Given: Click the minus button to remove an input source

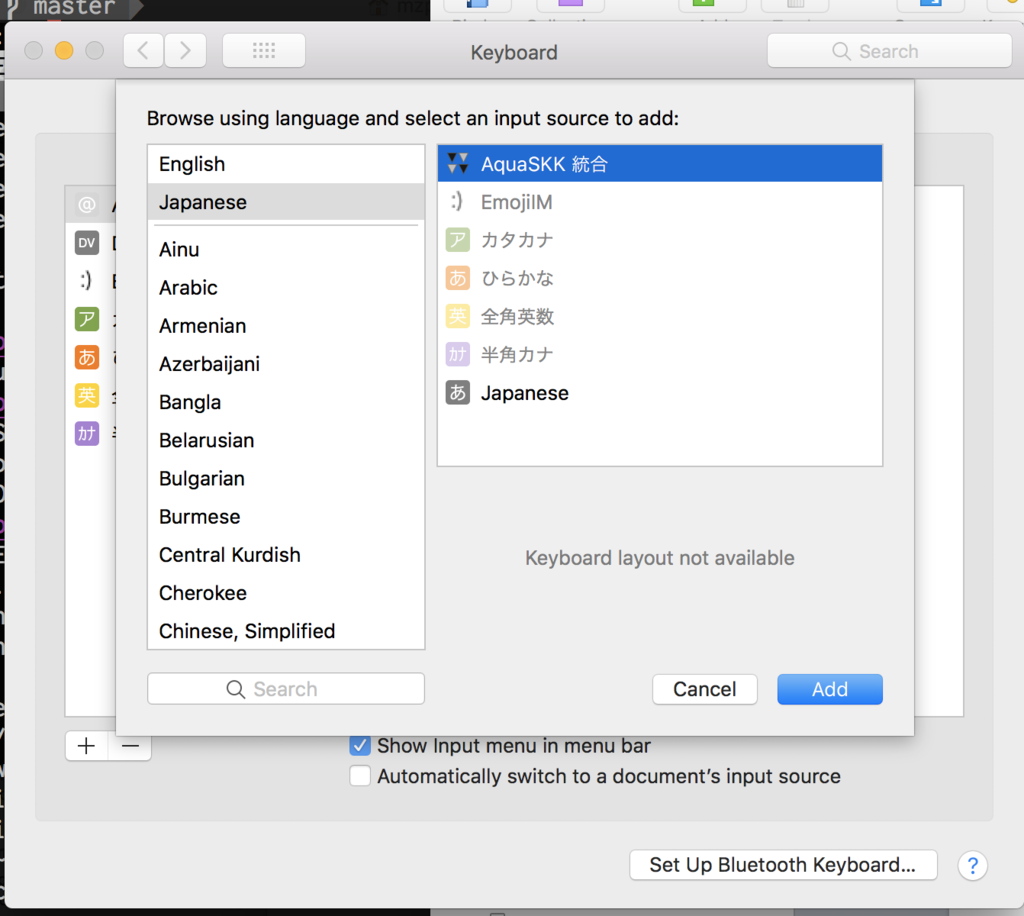Looking at the screenshot, I should (x=130, y=746).
